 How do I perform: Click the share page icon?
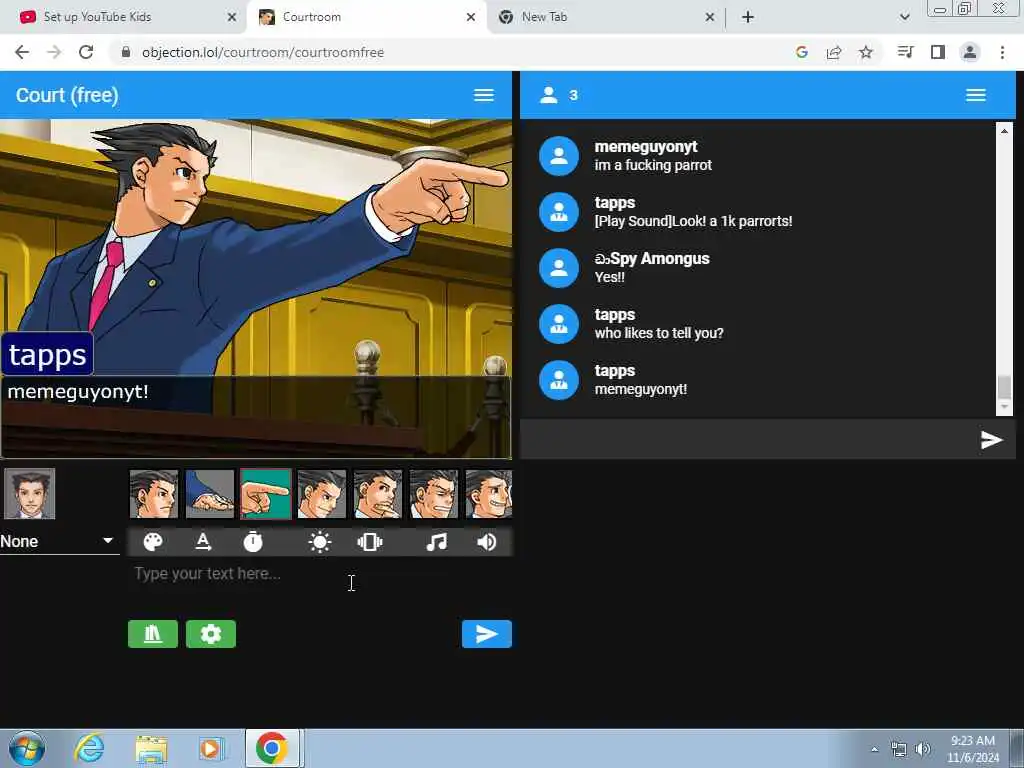click(x=834, y=52)
